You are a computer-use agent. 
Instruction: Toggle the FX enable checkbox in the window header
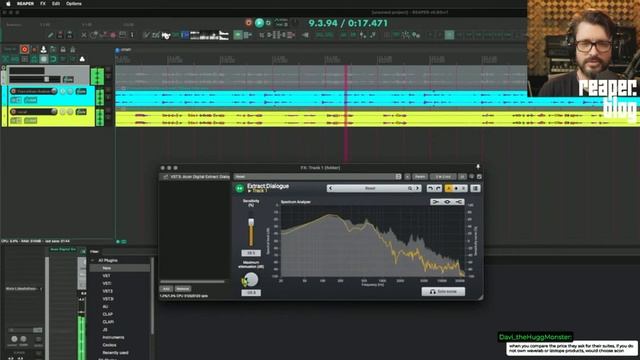[479, 177]
